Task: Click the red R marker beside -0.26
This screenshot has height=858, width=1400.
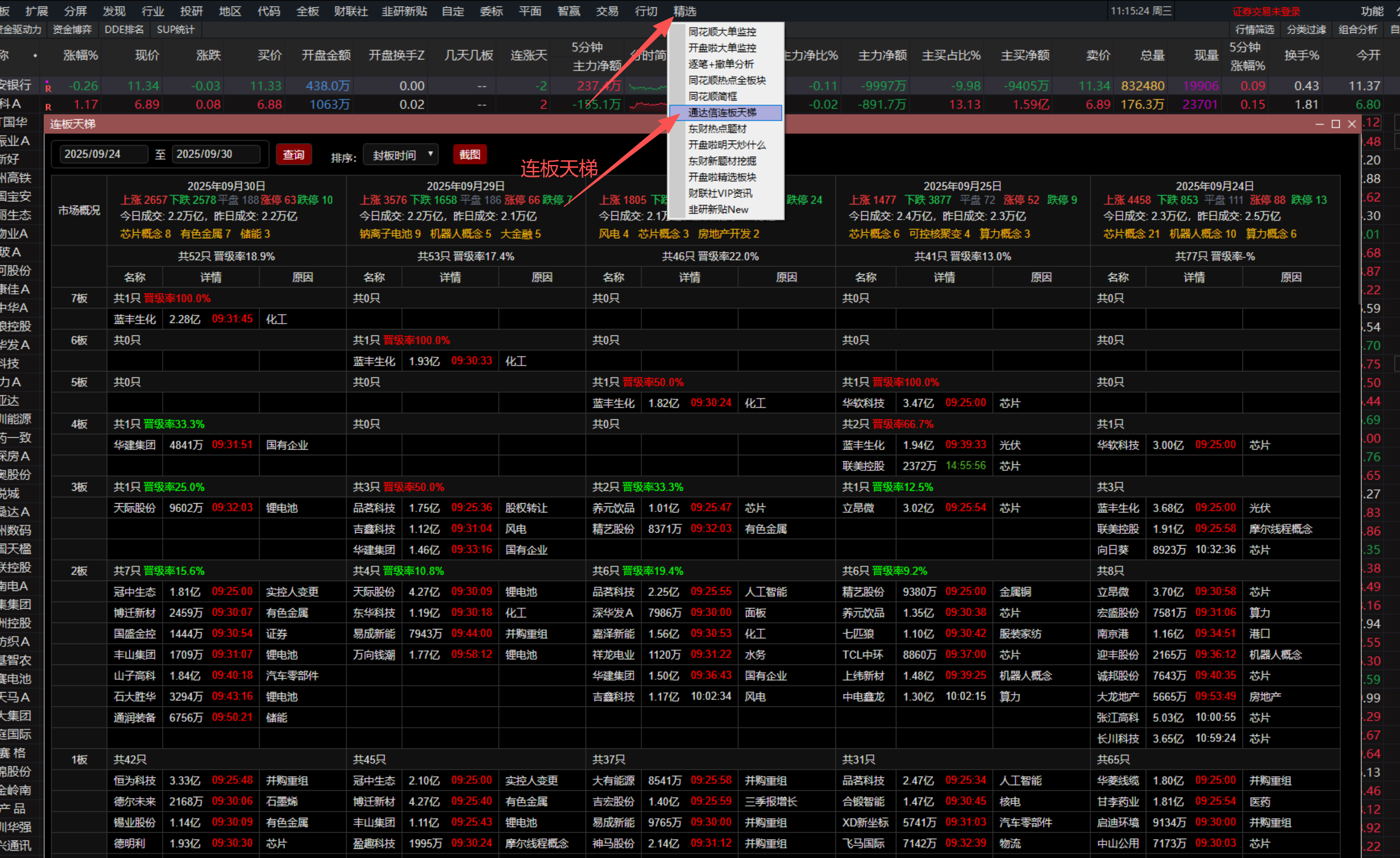Action: [48, 88]
